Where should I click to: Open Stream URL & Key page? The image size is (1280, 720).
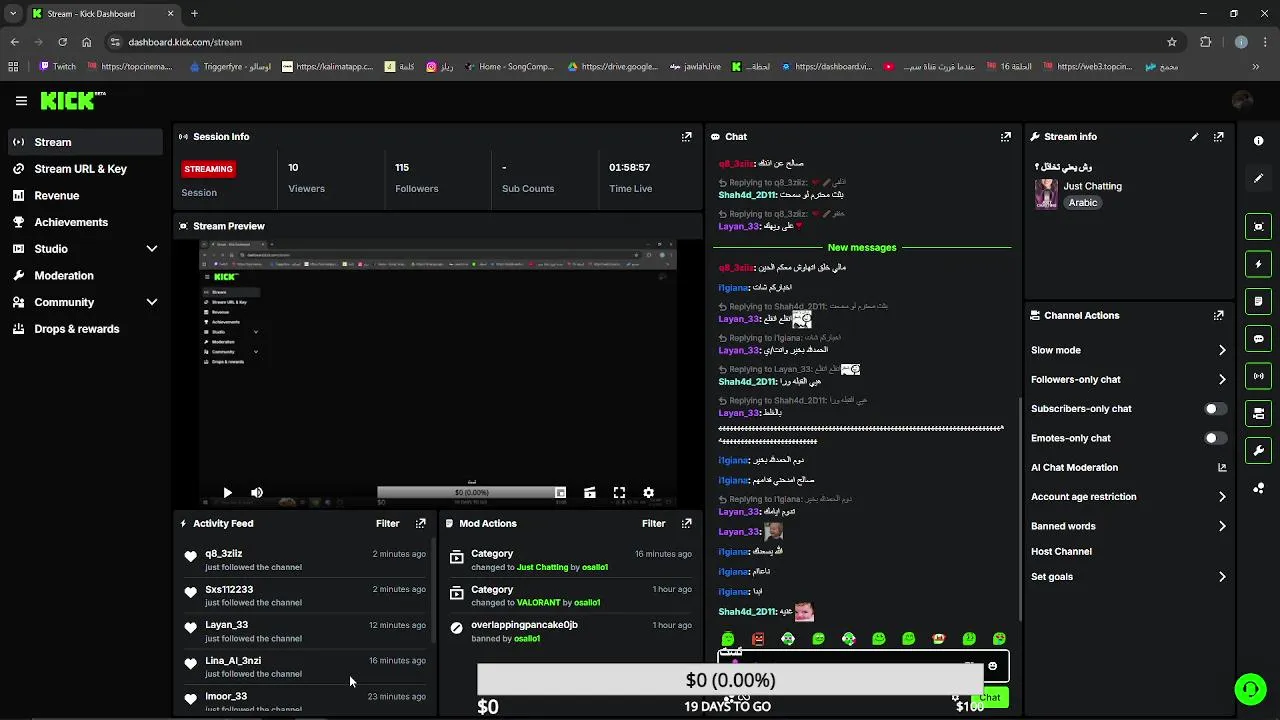[x=85, y=169]
